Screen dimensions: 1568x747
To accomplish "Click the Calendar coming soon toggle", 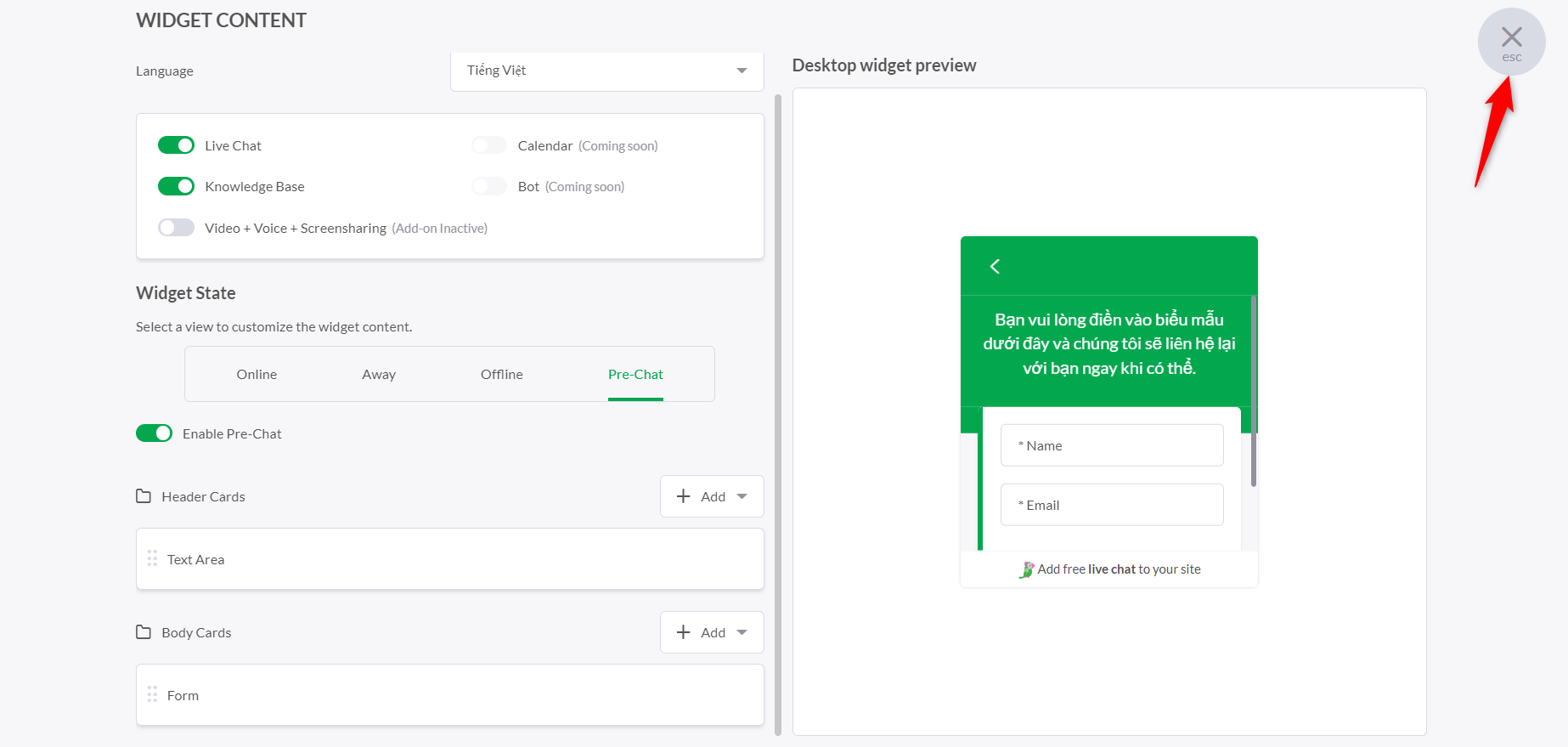I will (x=489, y=145).
